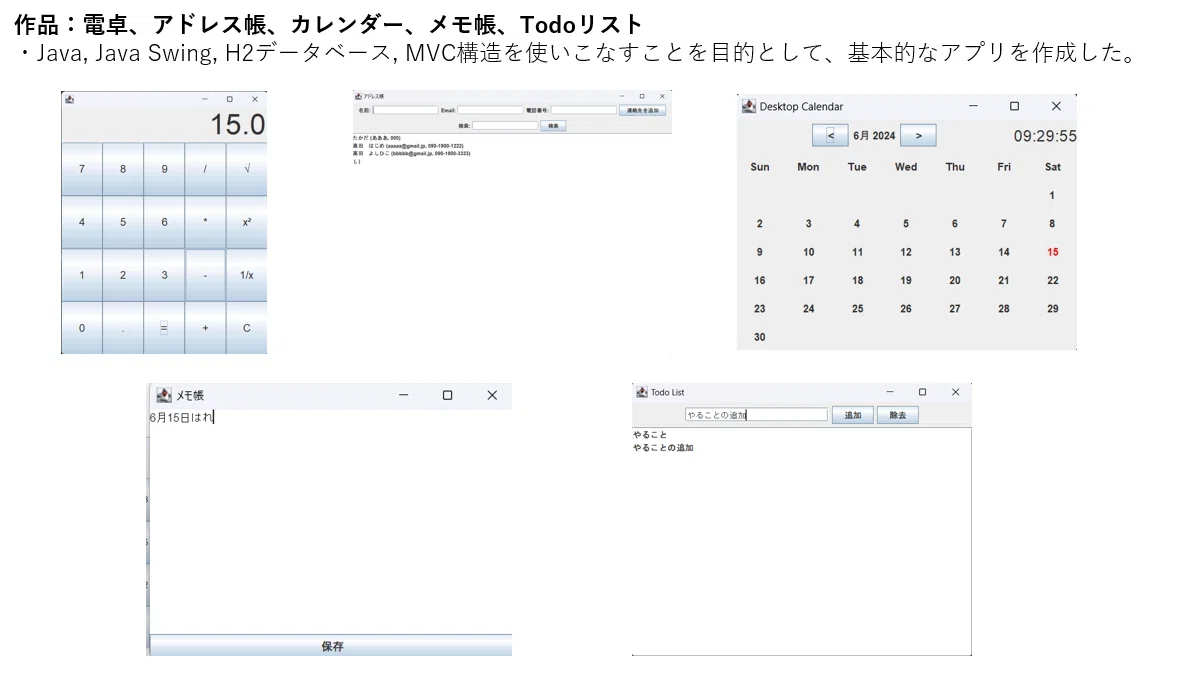Screen dimensions: 1197x681
Task: Click the Sun column header
Action: pos(760,166)
